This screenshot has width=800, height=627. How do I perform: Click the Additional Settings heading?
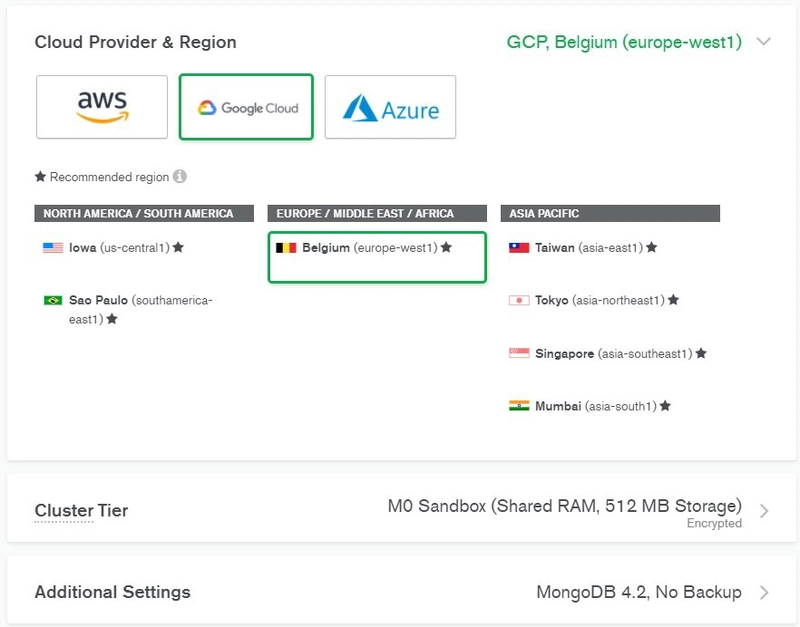click(112, 592)
